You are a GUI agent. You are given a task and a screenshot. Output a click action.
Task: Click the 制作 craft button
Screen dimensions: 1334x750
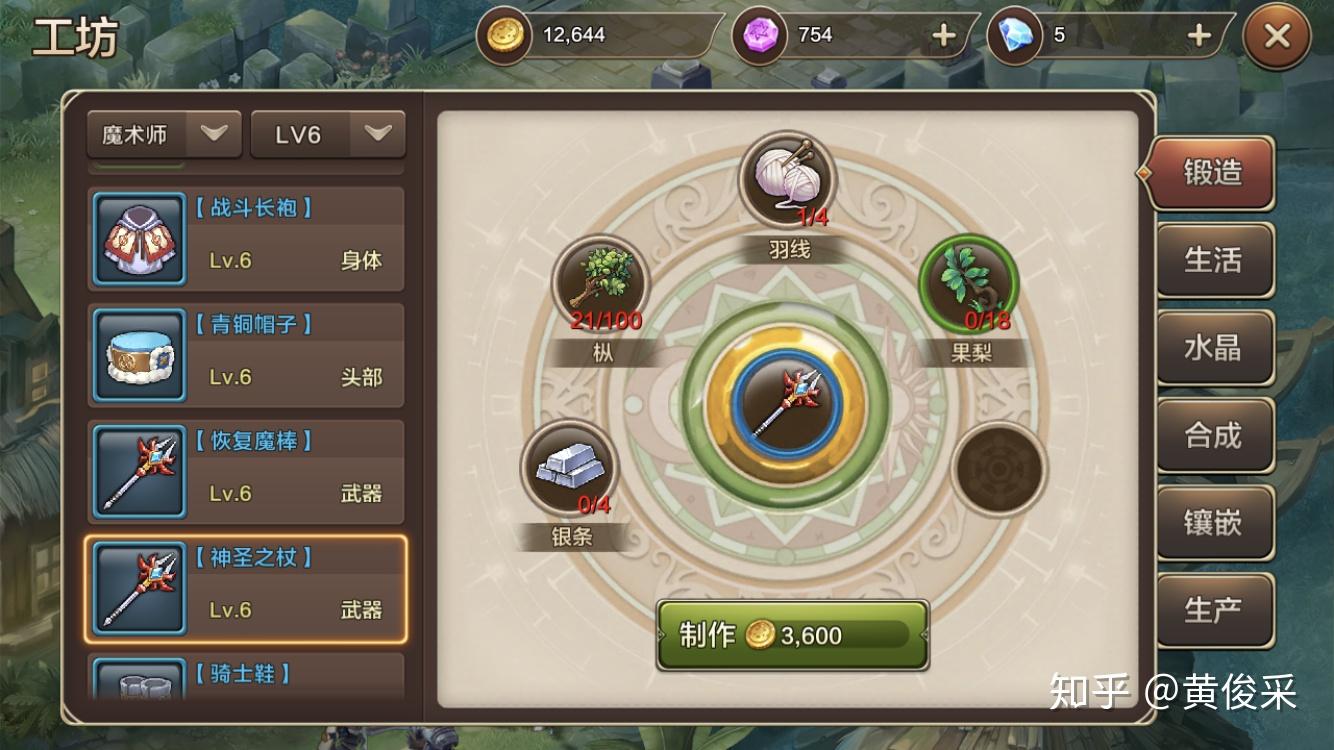[792, 635]
